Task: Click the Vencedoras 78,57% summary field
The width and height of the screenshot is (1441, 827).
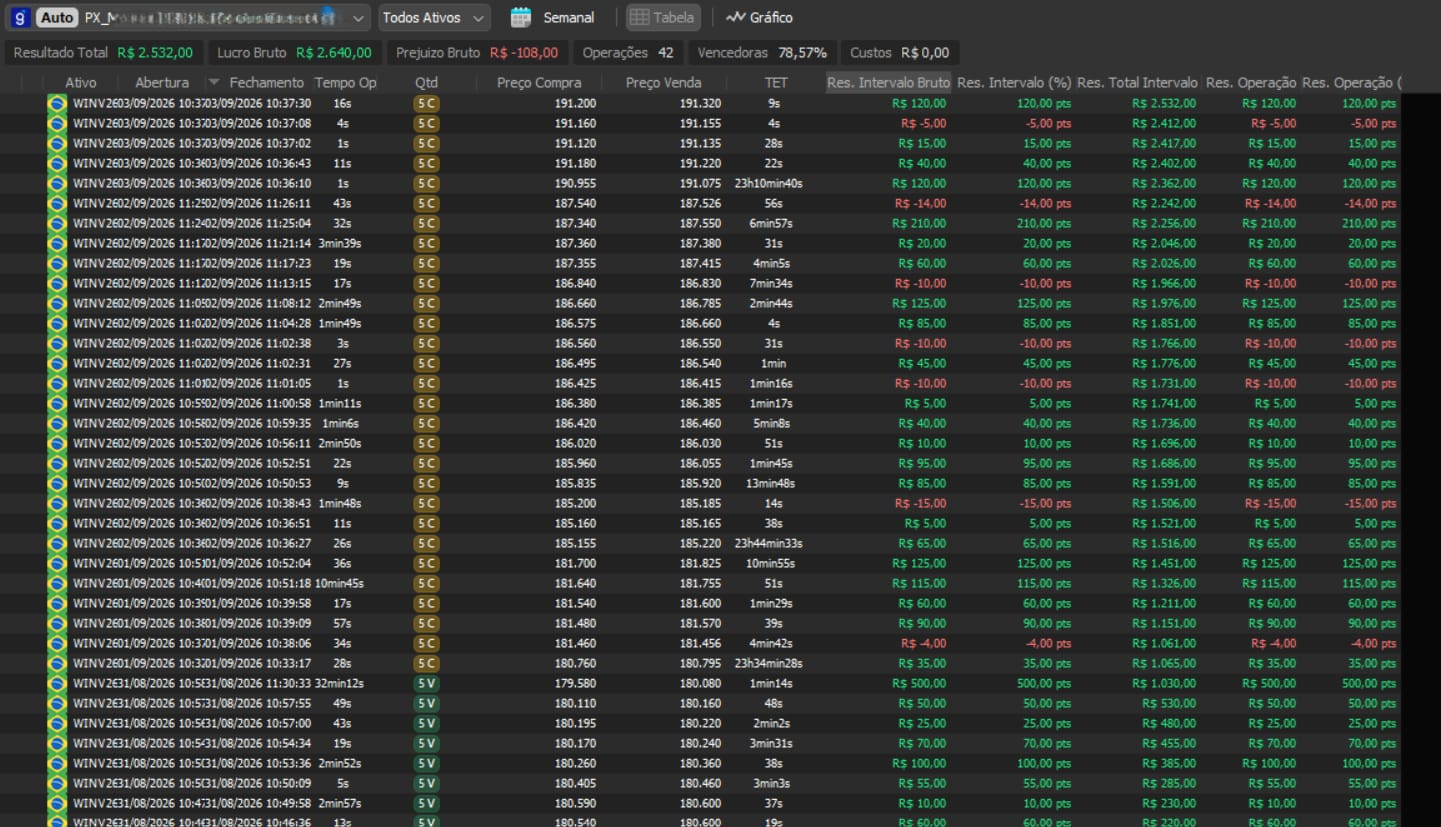Action: [762, 52]
